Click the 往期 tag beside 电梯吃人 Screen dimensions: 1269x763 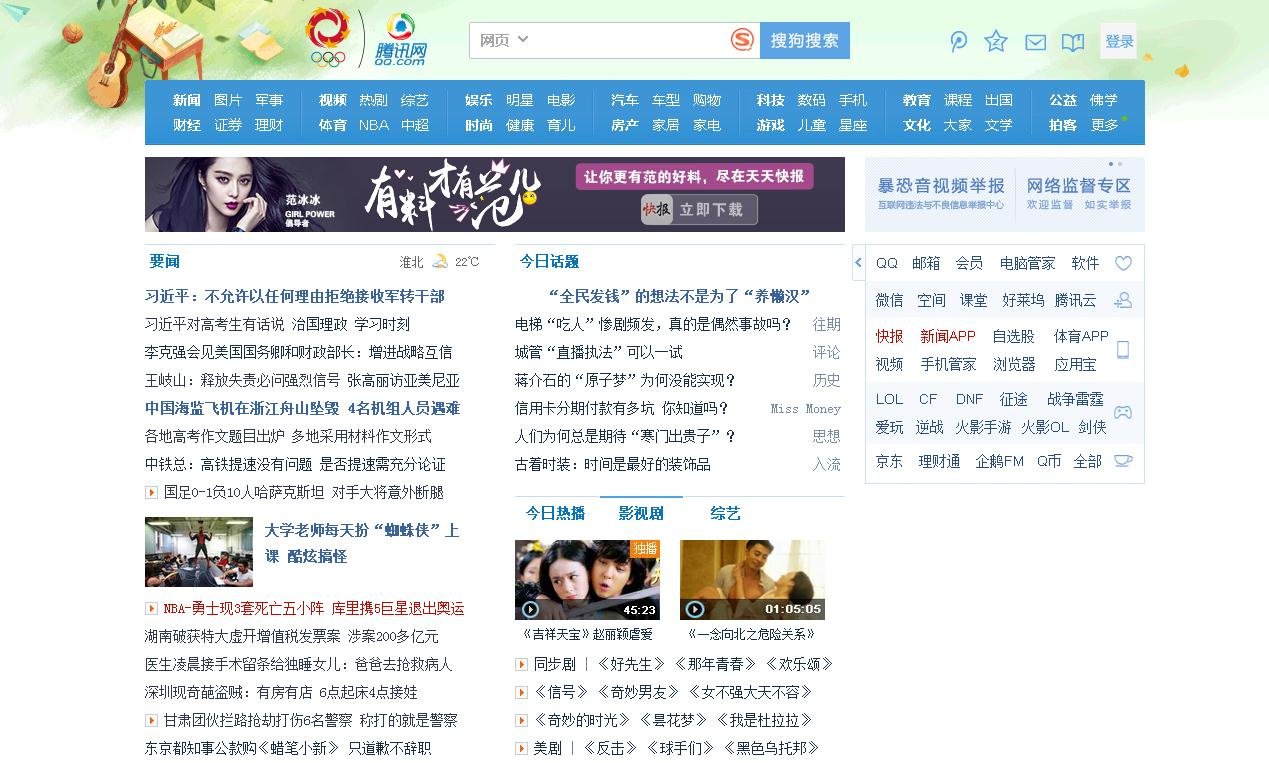826,324
